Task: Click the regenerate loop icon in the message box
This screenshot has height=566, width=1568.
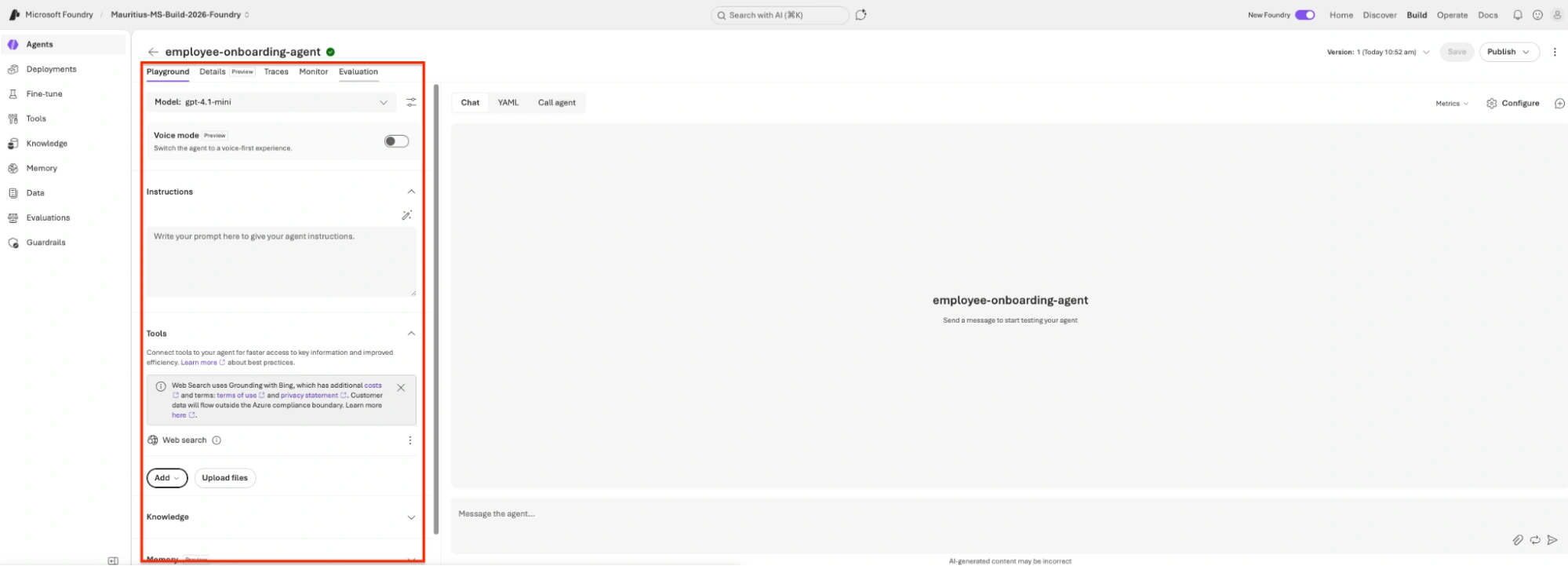Action: point(1535,540)
